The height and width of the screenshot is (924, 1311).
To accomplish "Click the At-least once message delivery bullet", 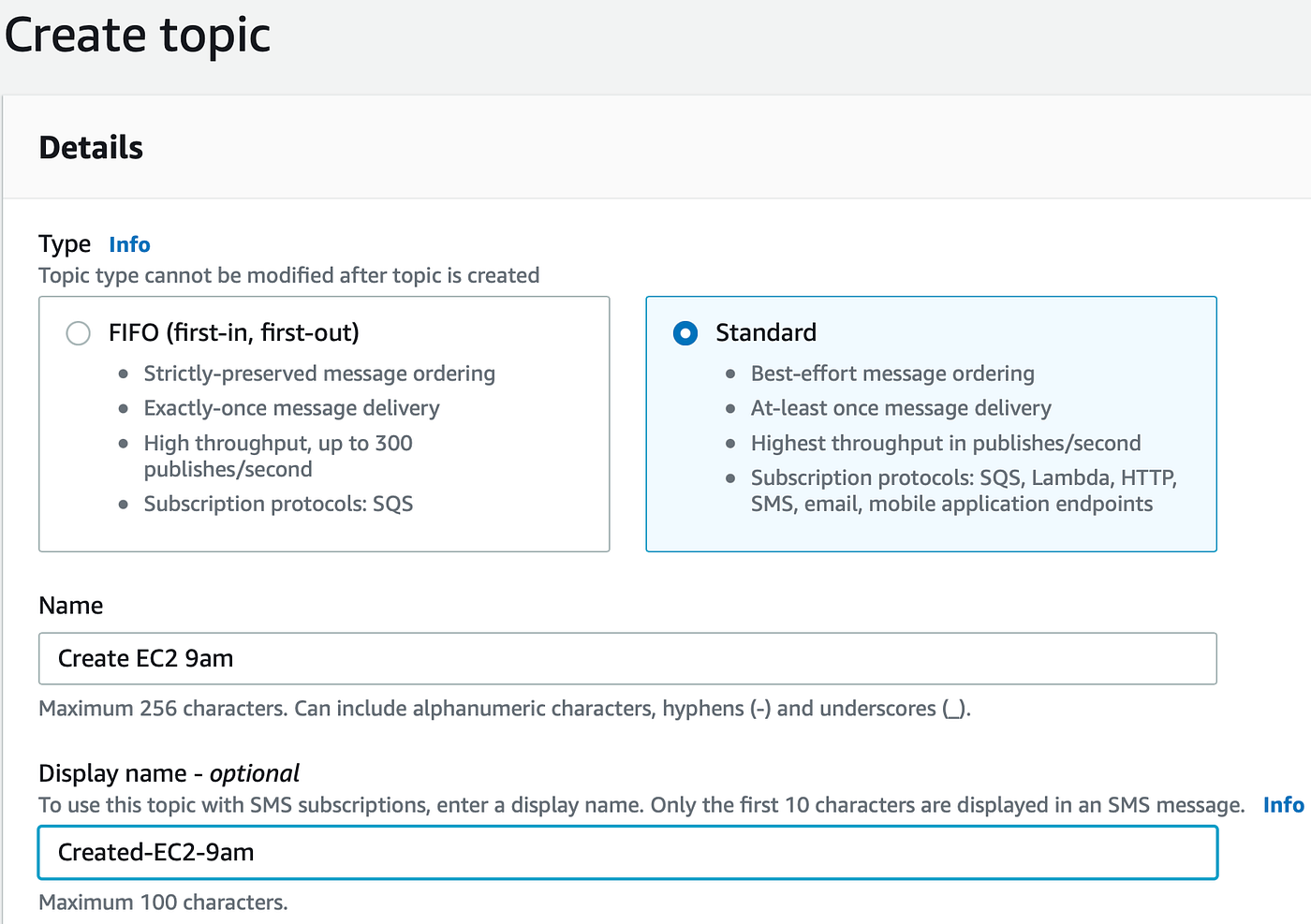I will point(901,407).
